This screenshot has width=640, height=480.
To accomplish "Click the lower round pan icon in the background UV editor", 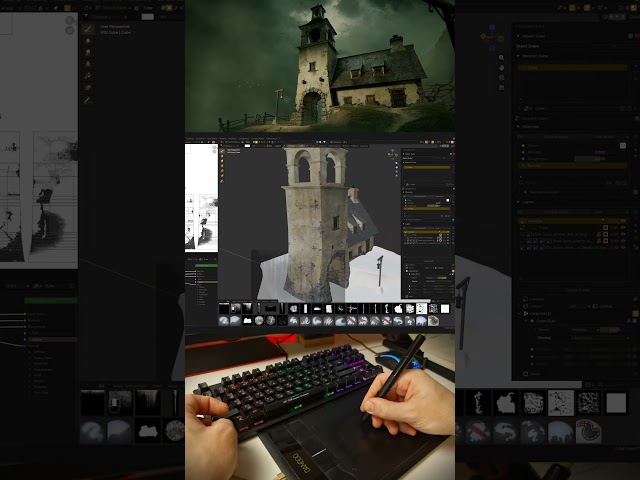I will tap(70, 30).
